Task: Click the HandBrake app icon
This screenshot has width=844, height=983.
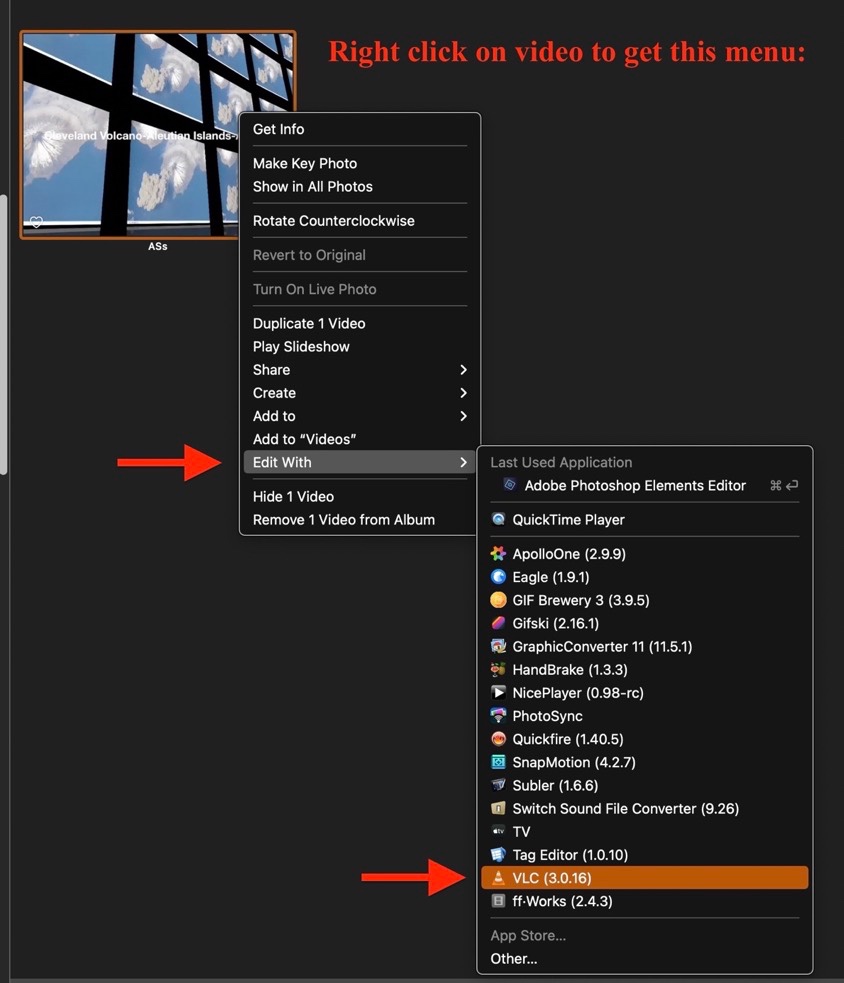Action: point(498,670)
